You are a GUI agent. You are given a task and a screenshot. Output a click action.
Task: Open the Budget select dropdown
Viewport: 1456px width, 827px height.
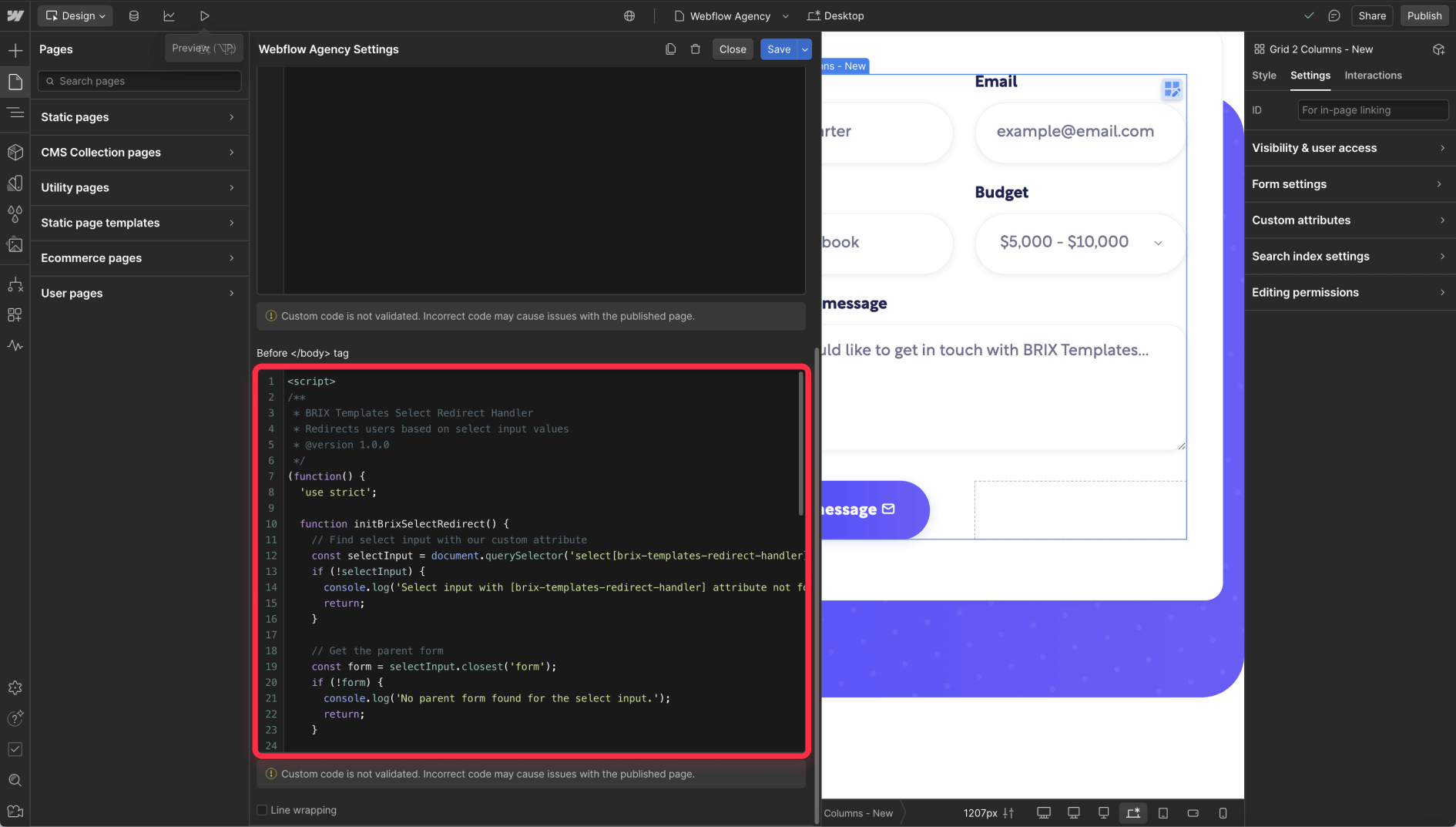point(1079,242)
